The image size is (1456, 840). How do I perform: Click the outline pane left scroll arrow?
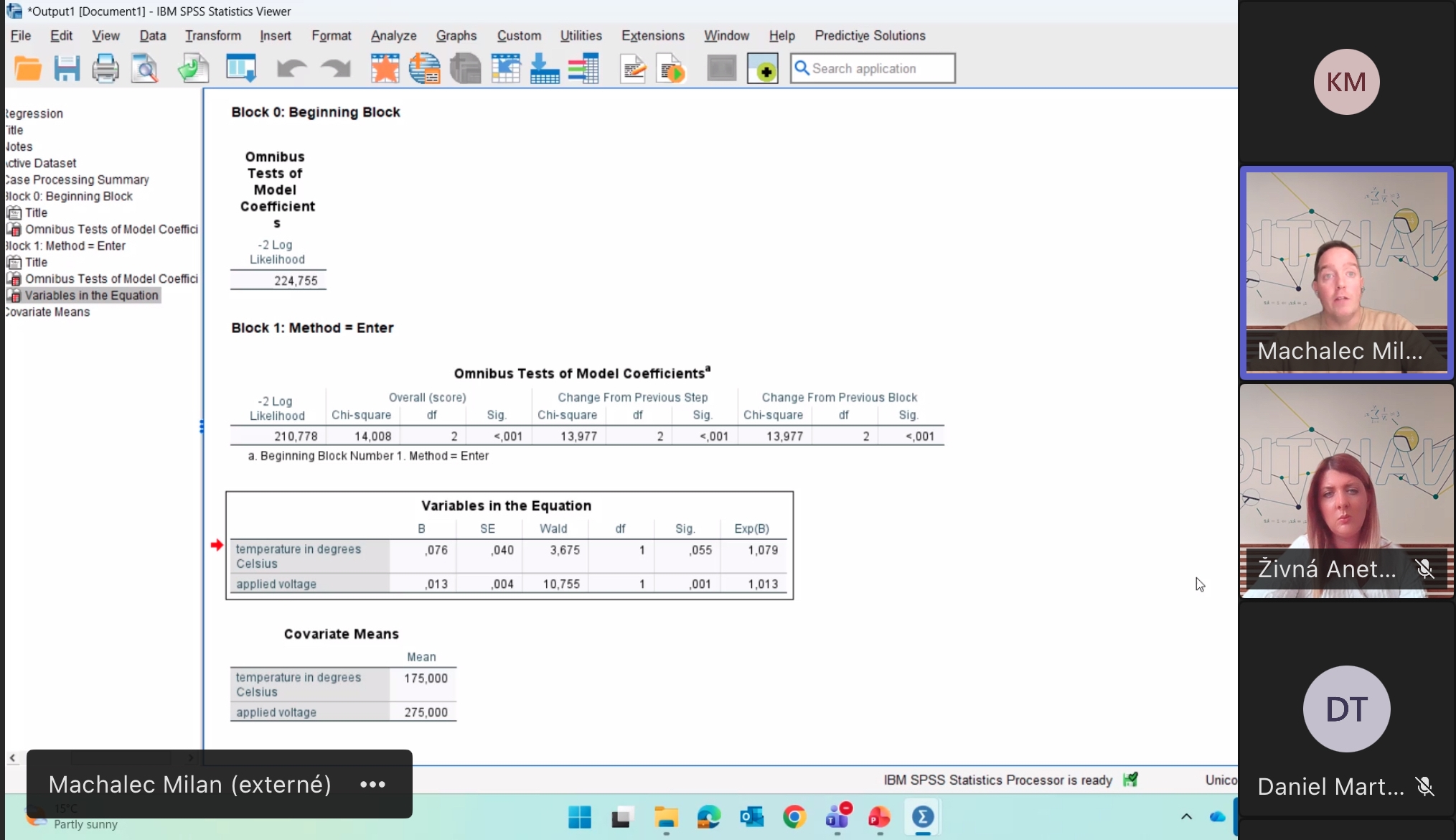12,757
